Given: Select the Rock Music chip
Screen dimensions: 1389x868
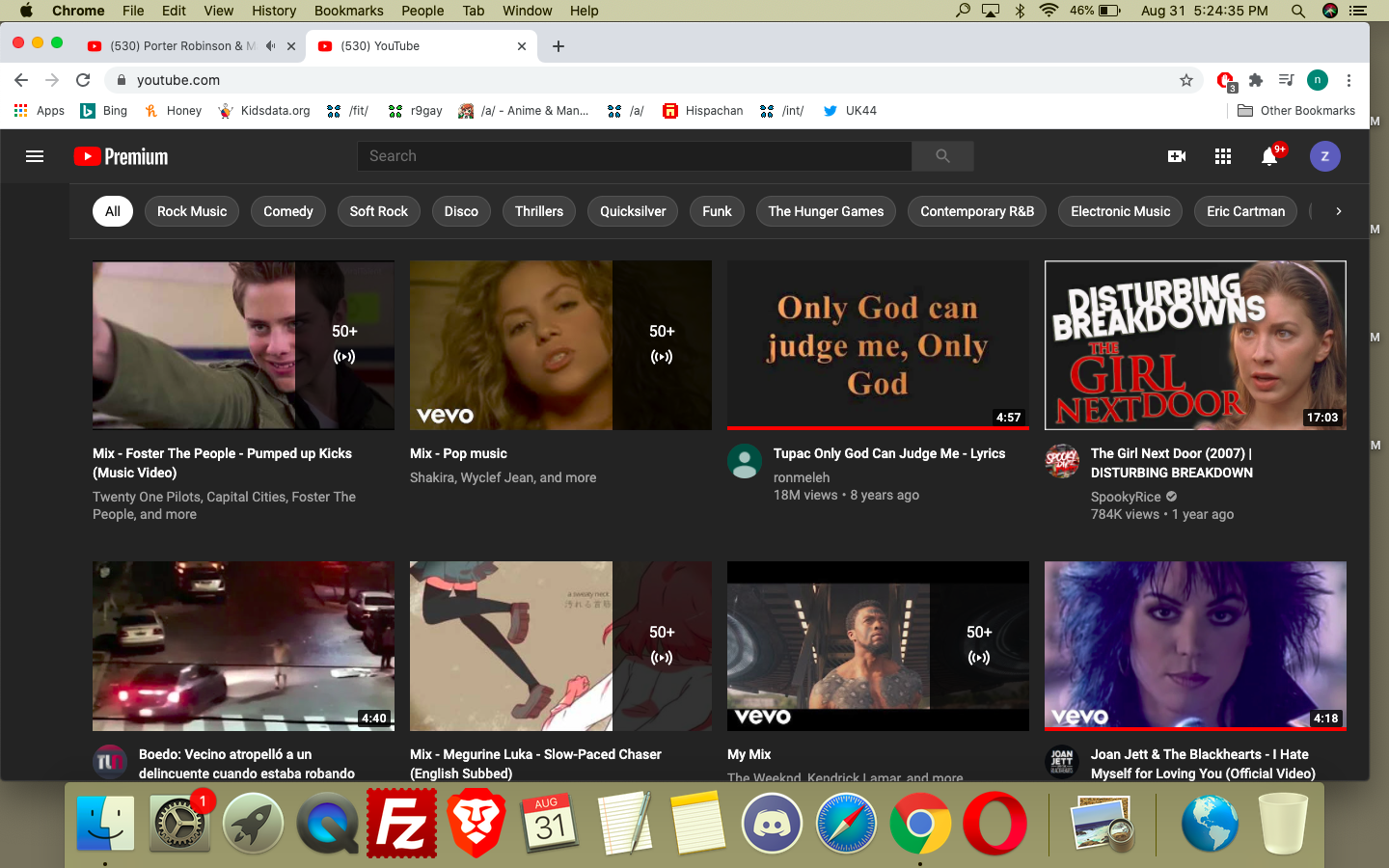Looking at the screenshot, I should [x=192, y=211].
